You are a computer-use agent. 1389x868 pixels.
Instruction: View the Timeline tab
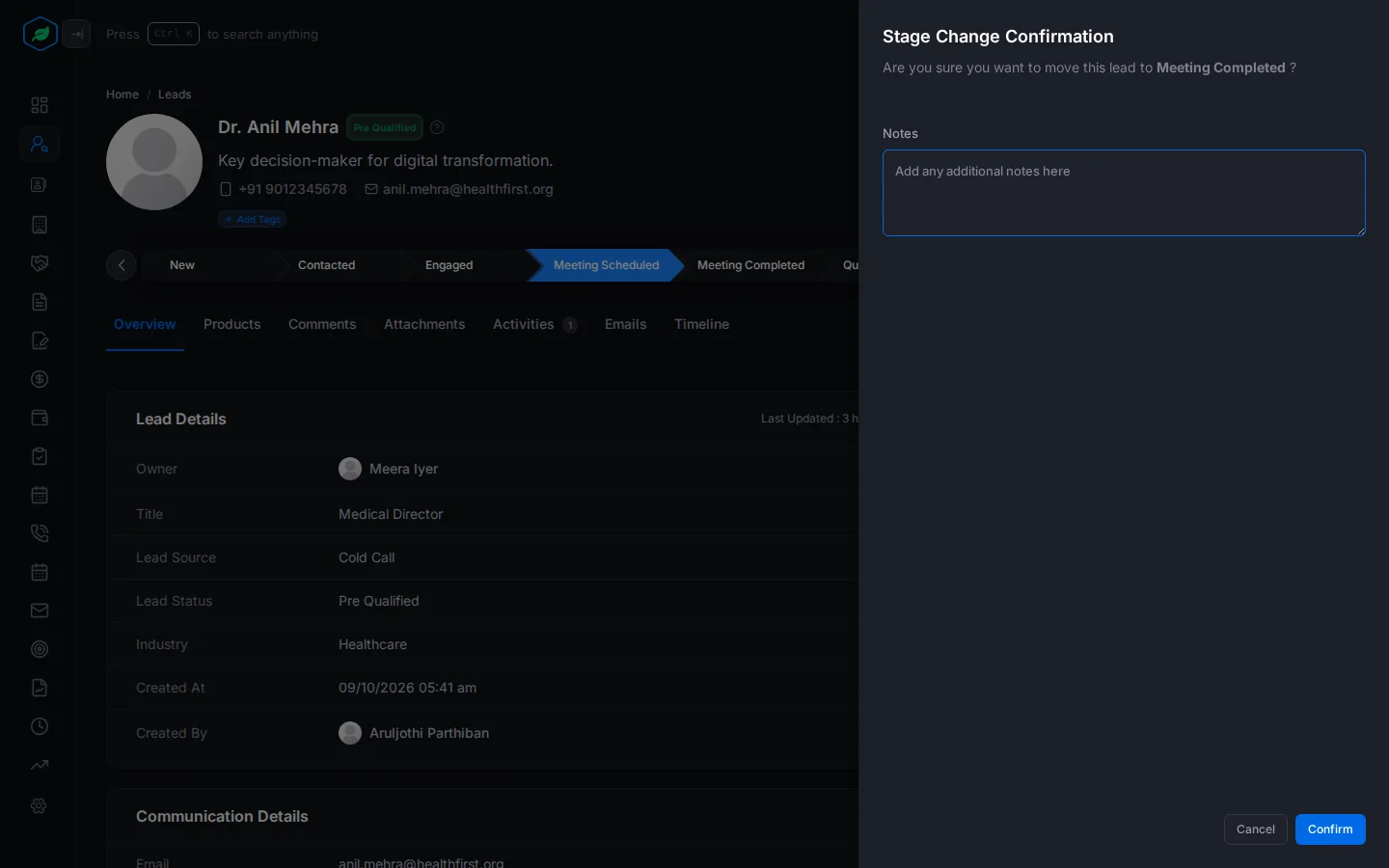[x=701, y=324]
